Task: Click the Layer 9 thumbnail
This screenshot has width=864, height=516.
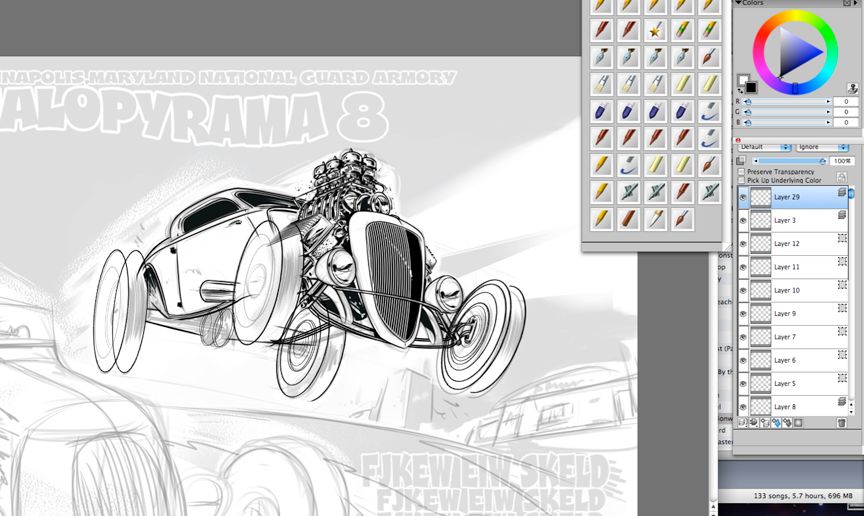Action: (x=761, y=314)
